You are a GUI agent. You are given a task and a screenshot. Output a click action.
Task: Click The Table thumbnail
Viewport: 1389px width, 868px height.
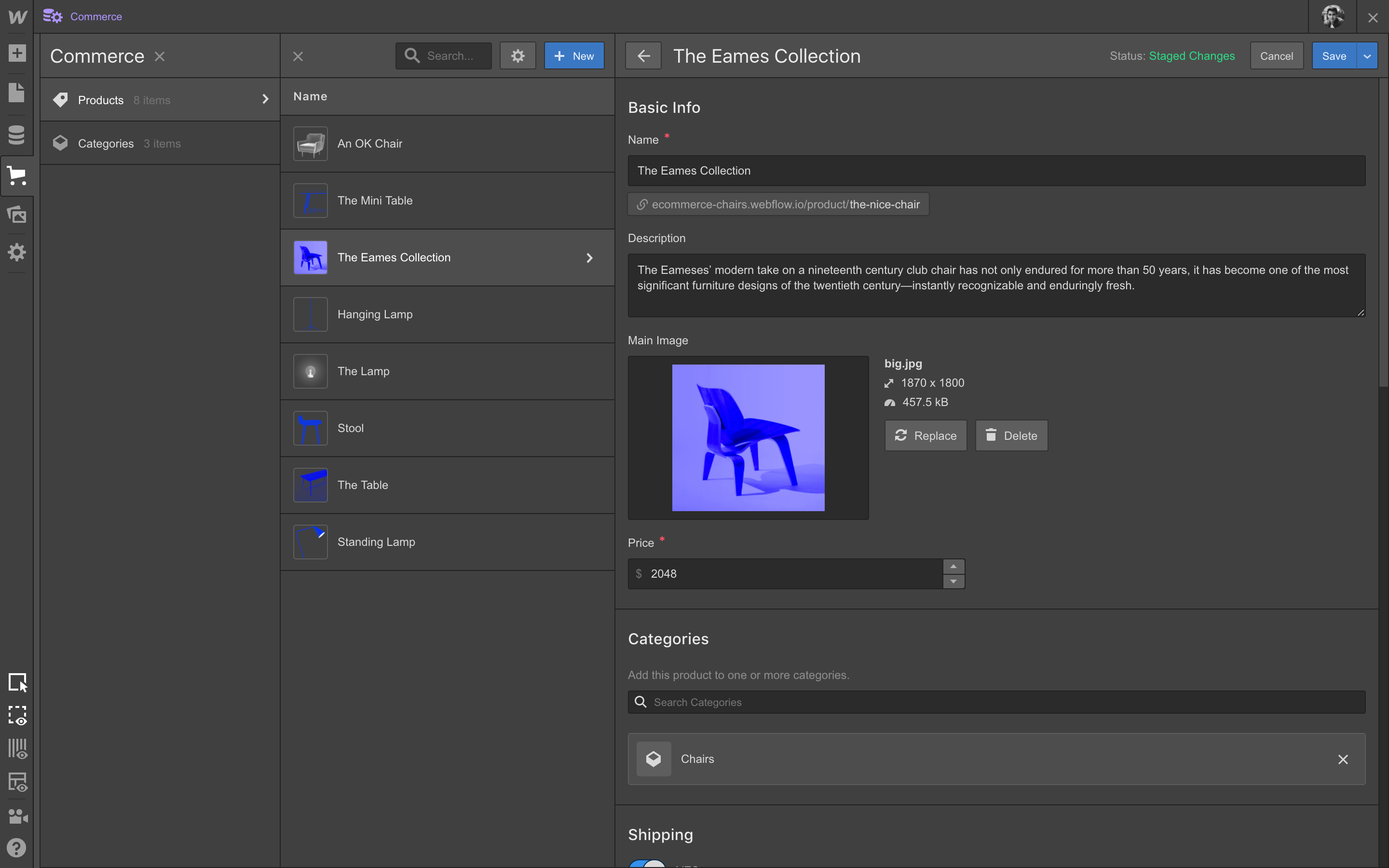pos(311,485)
